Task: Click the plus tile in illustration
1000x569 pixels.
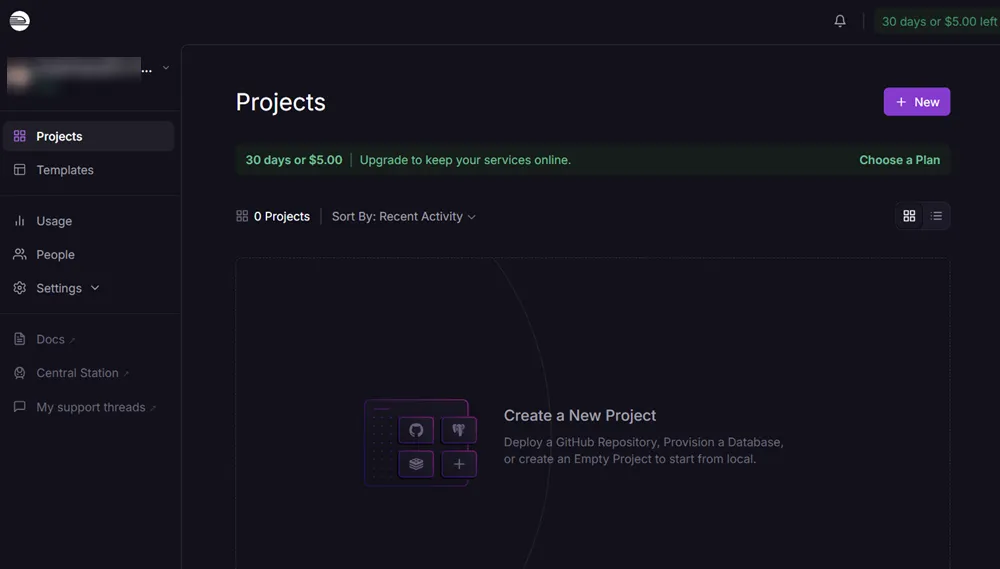Action: 459,464
